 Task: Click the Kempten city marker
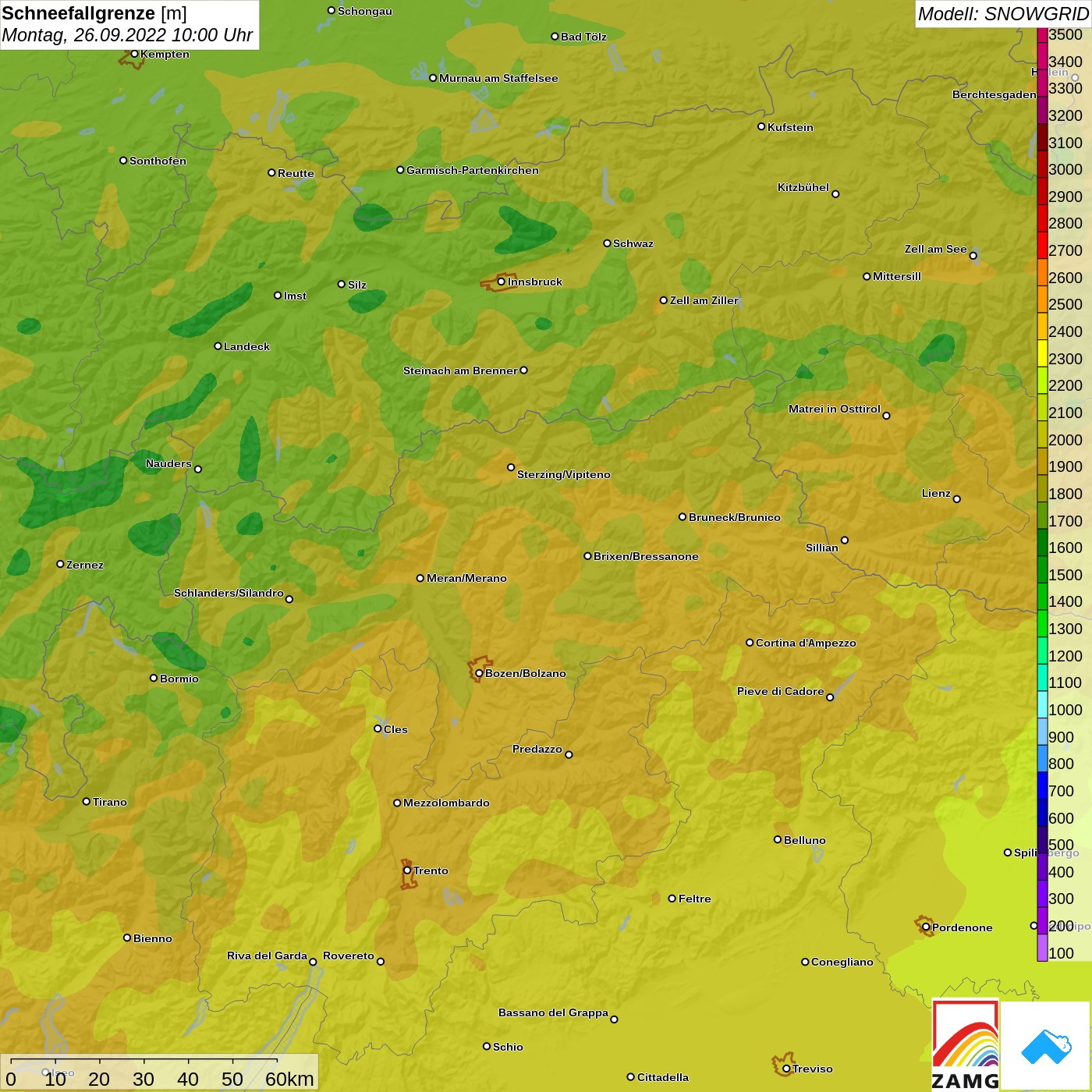[x=134, y=54]
